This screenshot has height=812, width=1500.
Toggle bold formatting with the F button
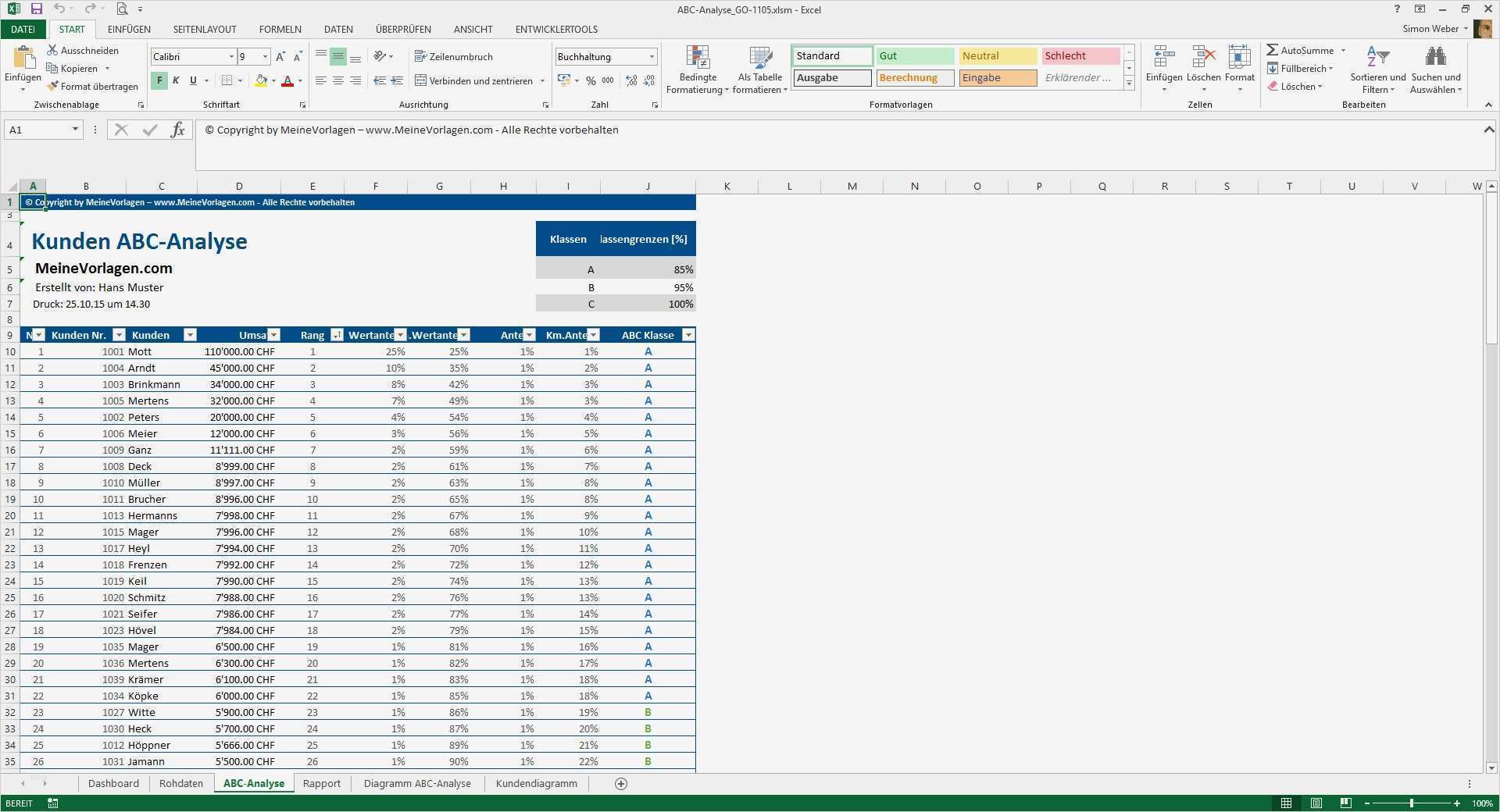point(159,80)
